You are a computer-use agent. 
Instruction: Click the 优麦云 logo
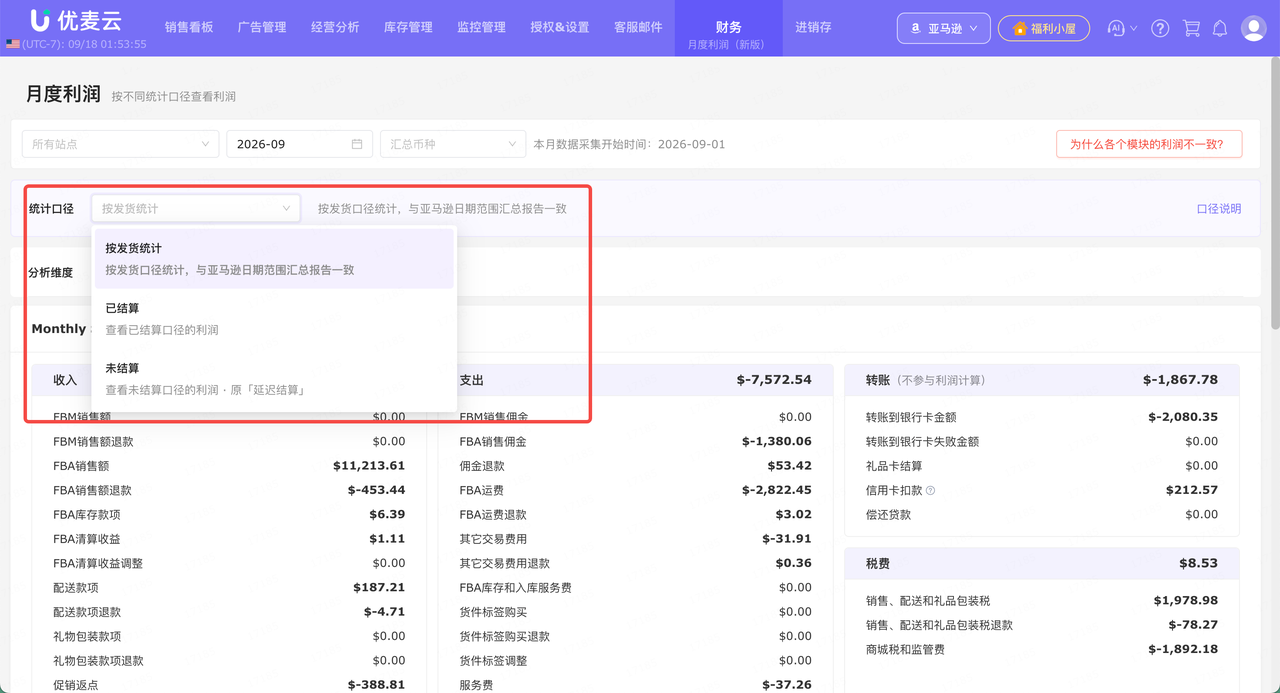click(x=77, y=19)
